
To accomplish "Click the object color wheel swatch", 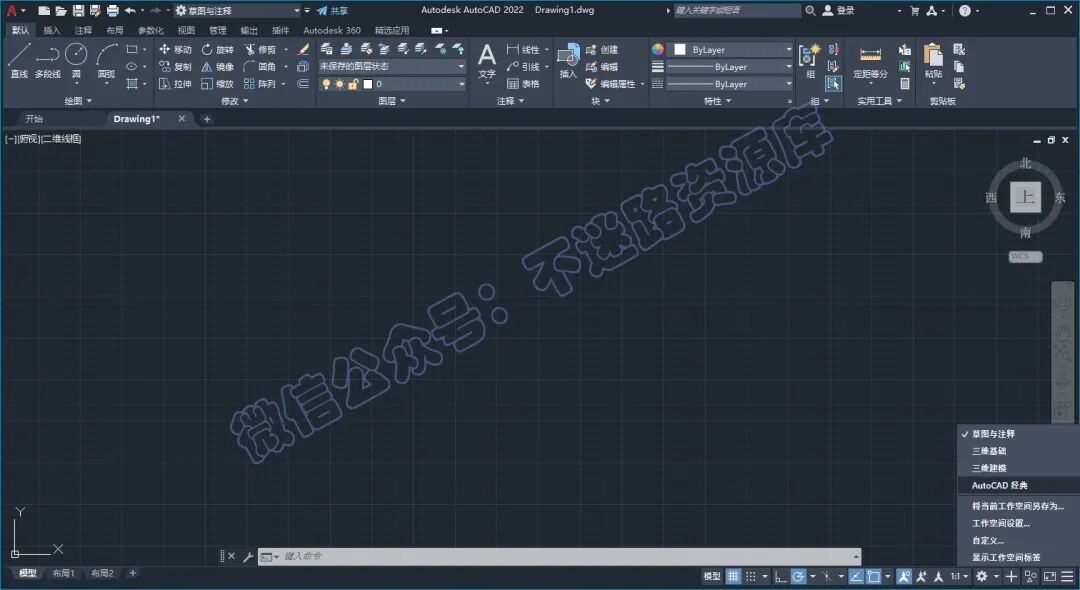I will [x=658, y=50].
